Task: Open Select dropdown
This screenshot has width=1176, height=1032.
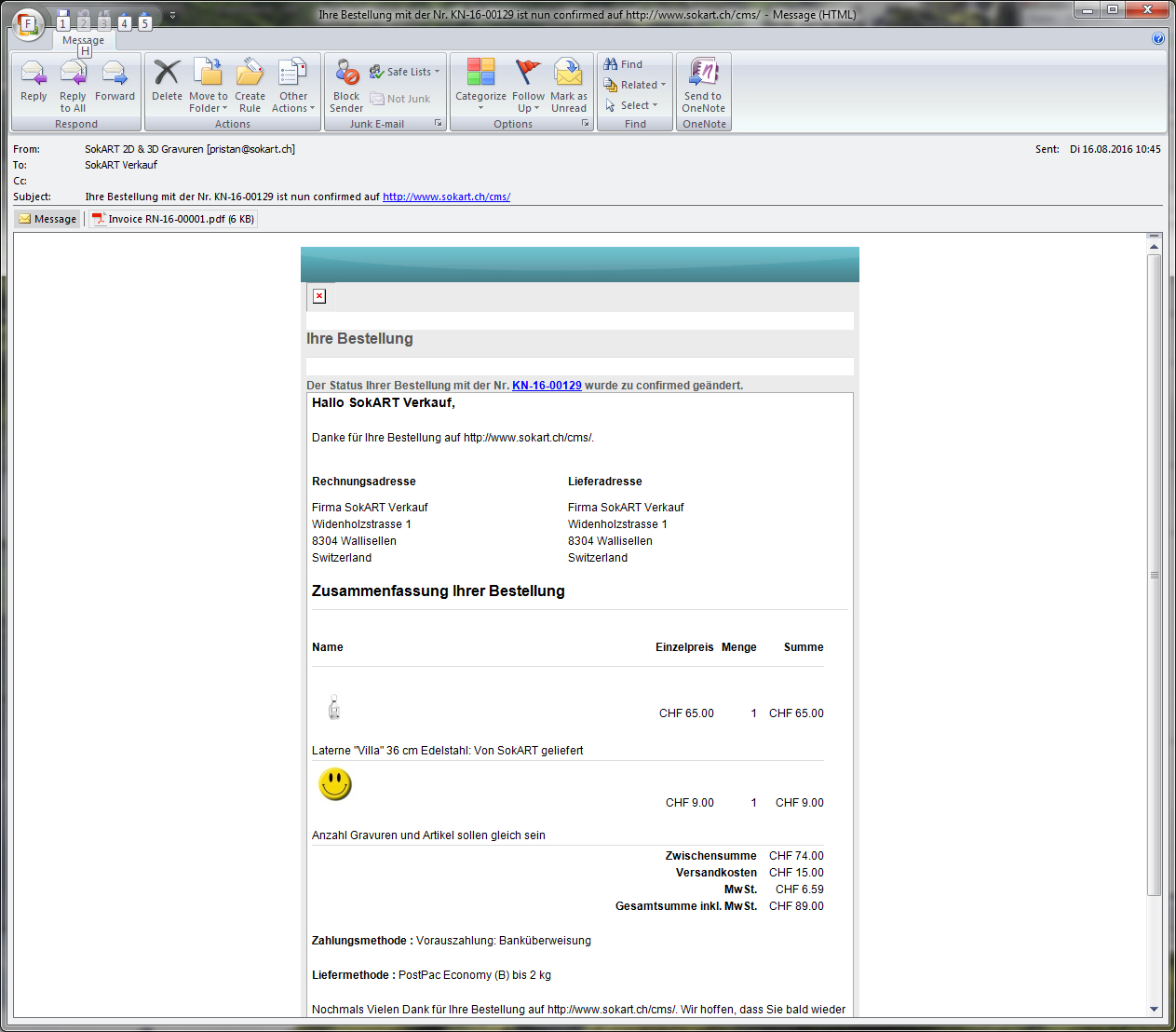Action: tap(631, 105)
